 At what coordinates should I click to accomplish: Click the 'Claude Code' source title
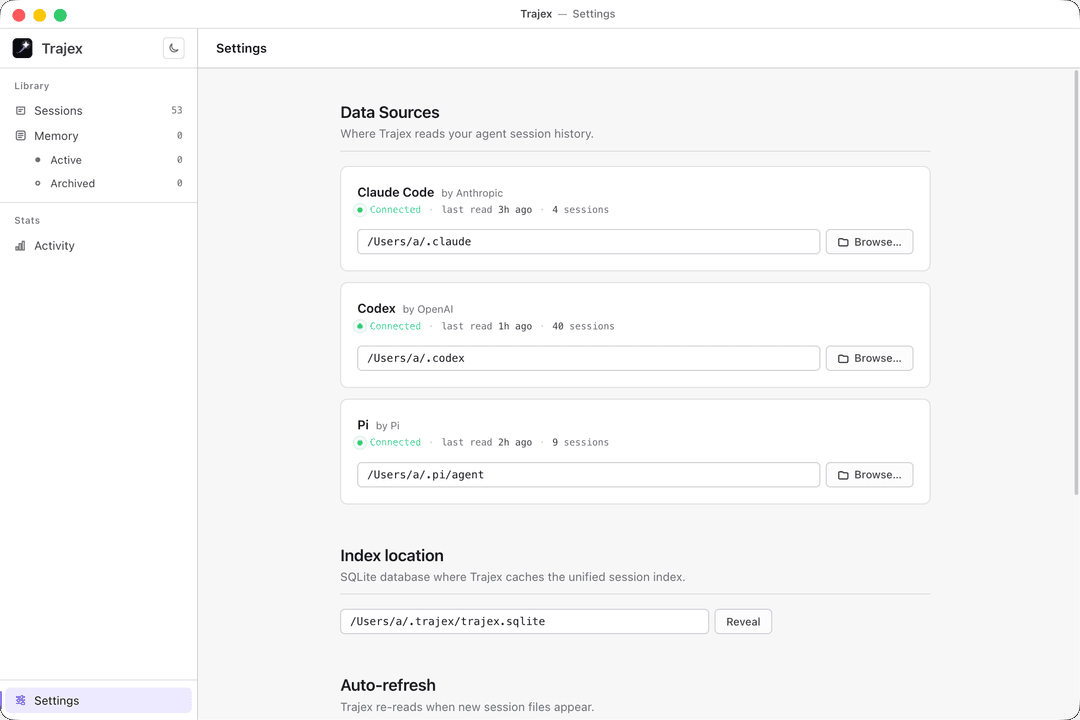[x=395, y=192]
